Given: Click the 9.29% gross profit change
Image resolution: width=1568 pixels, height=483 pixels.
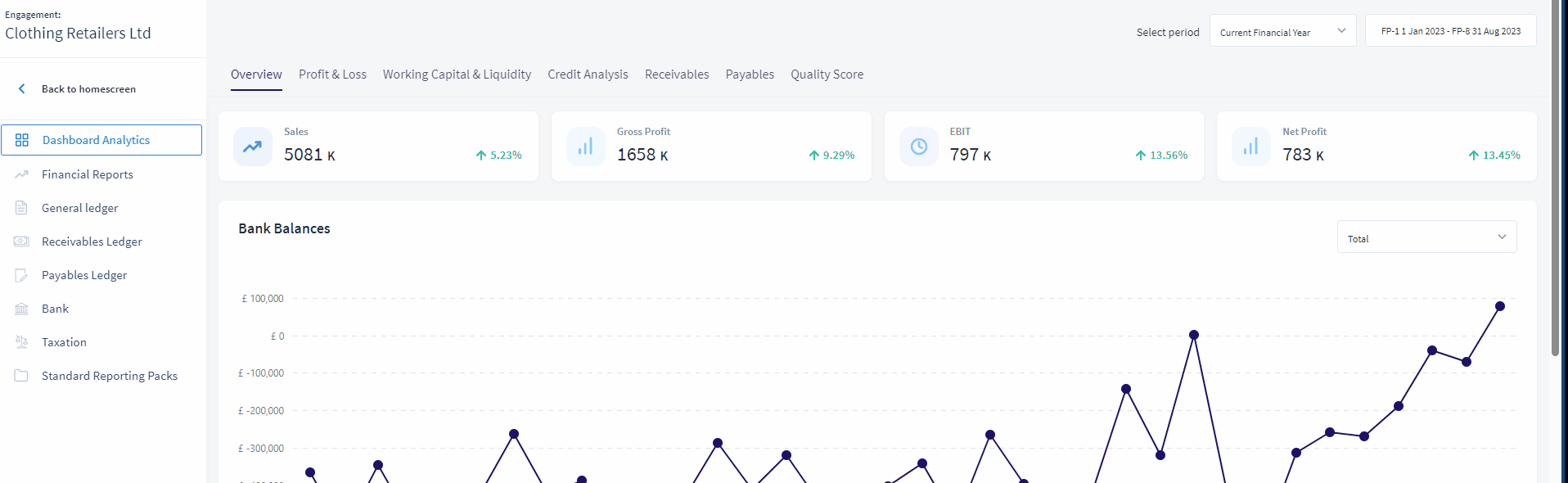Looking at the screenshot, I should pyautogui.click(x=839, y=155).
